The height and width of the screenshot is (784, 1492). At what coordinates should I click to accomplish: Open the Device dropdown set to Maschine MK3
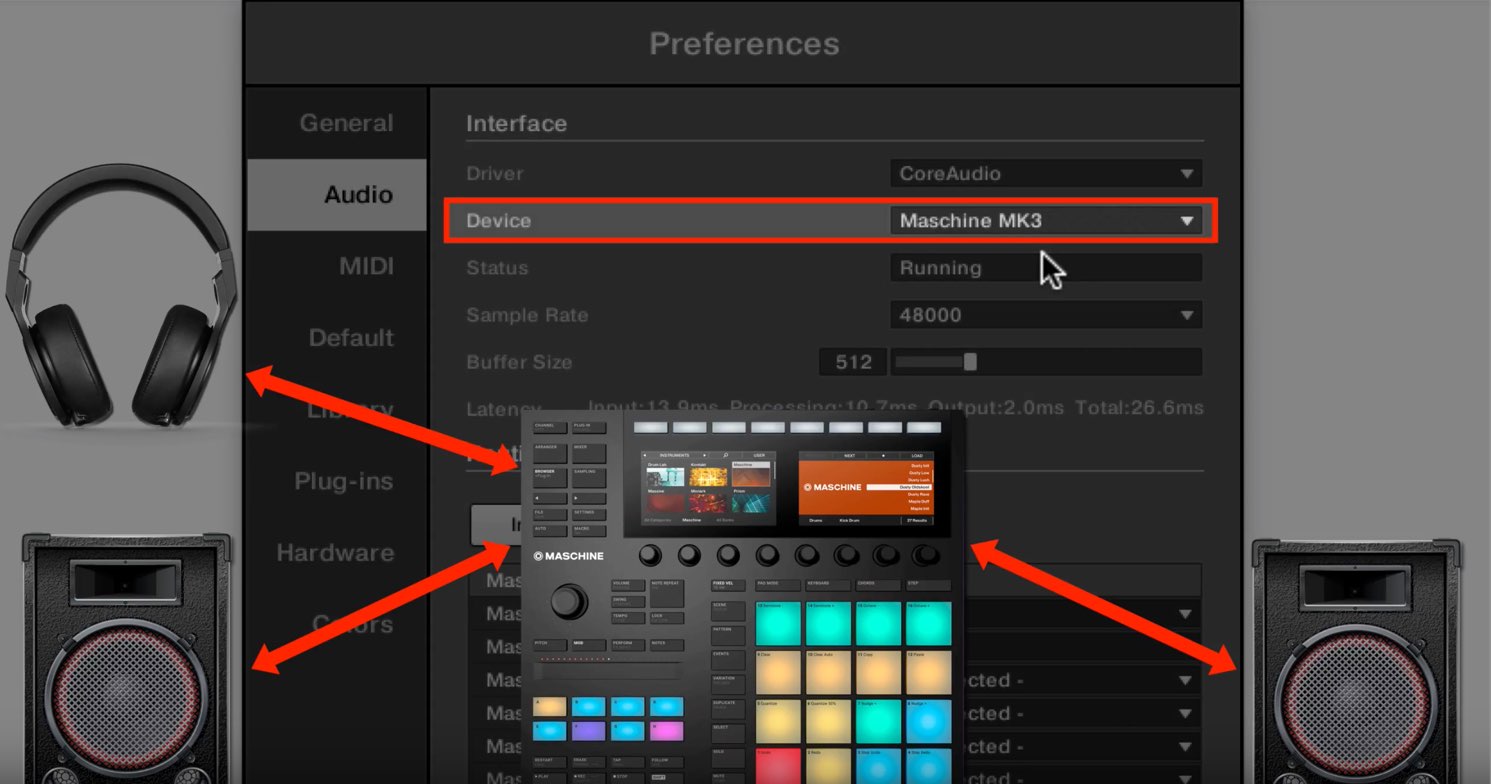click(1046, 220)
